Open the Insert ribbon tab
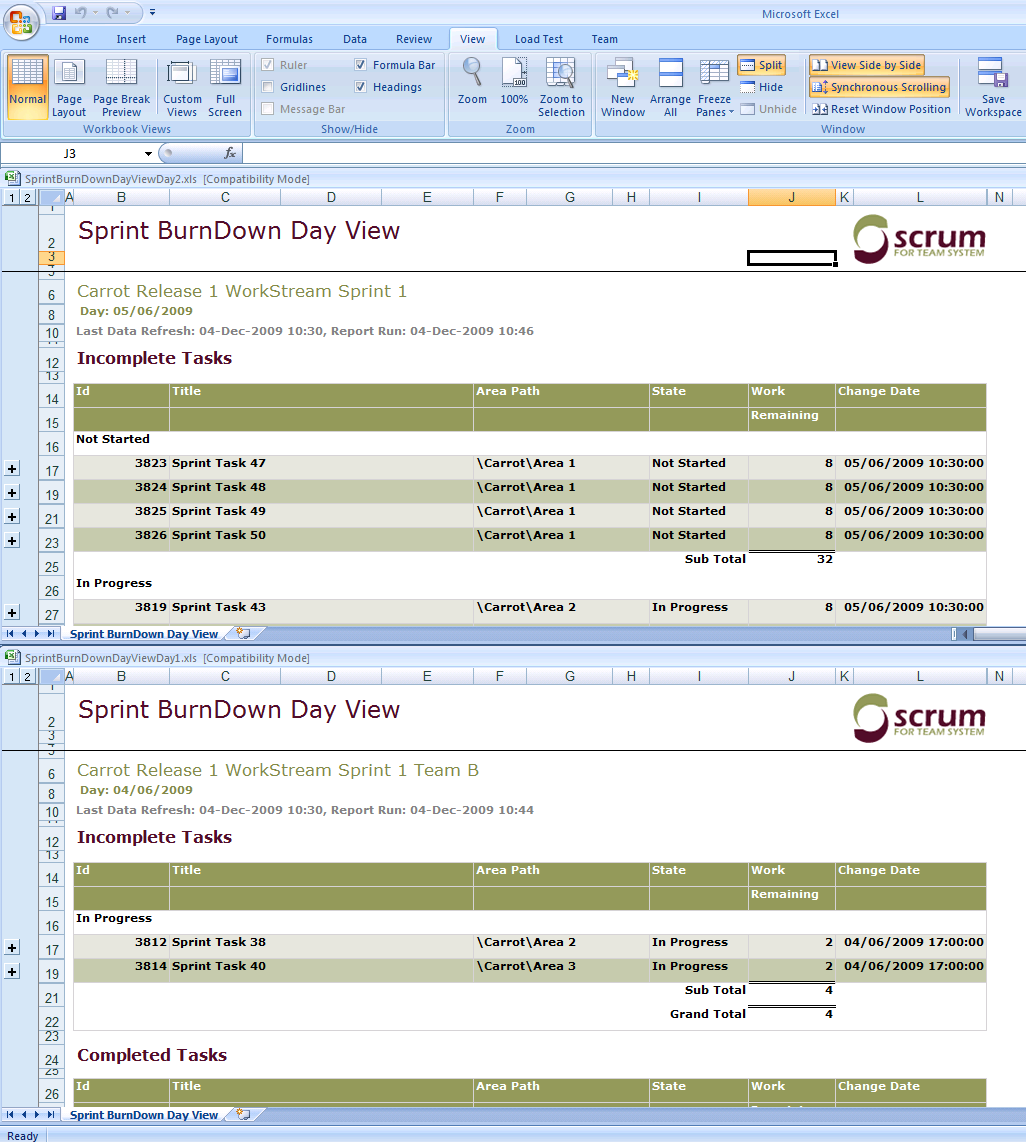1026x1142 pixels. pyautogui.click(x=131, y=39)
